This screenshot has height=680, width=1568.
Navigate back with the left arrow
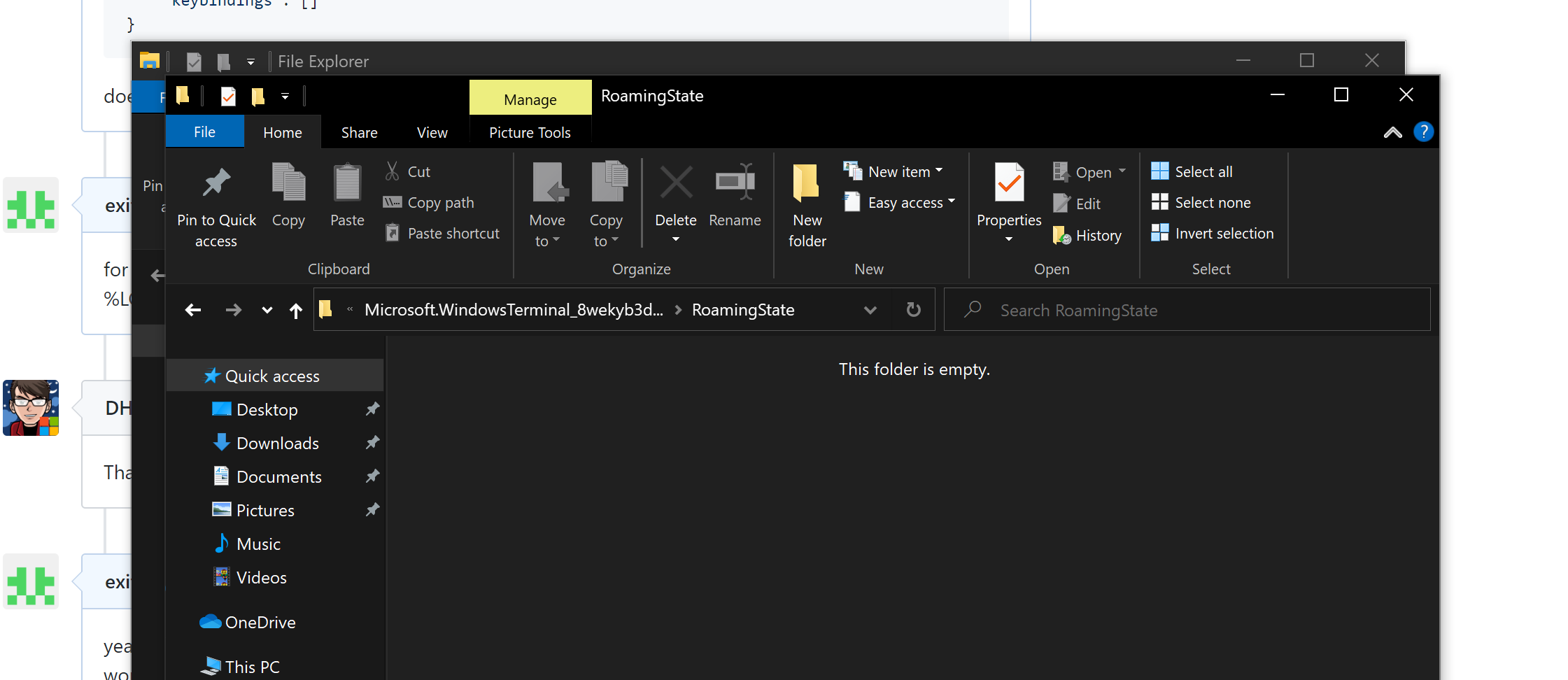pyautogui.click(x=193, y=310)
